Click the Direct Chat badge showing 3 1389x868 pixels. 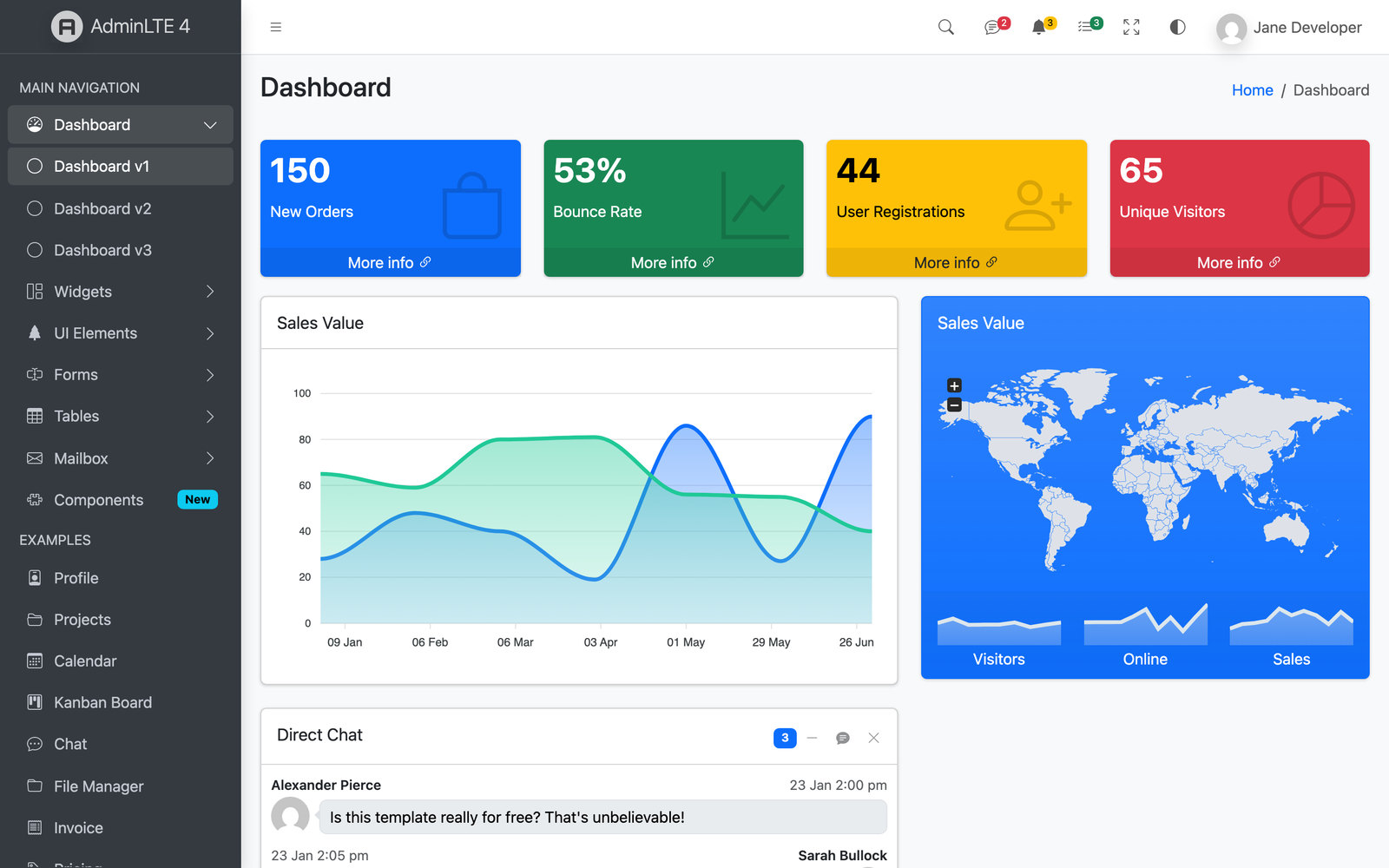point(785,738)
